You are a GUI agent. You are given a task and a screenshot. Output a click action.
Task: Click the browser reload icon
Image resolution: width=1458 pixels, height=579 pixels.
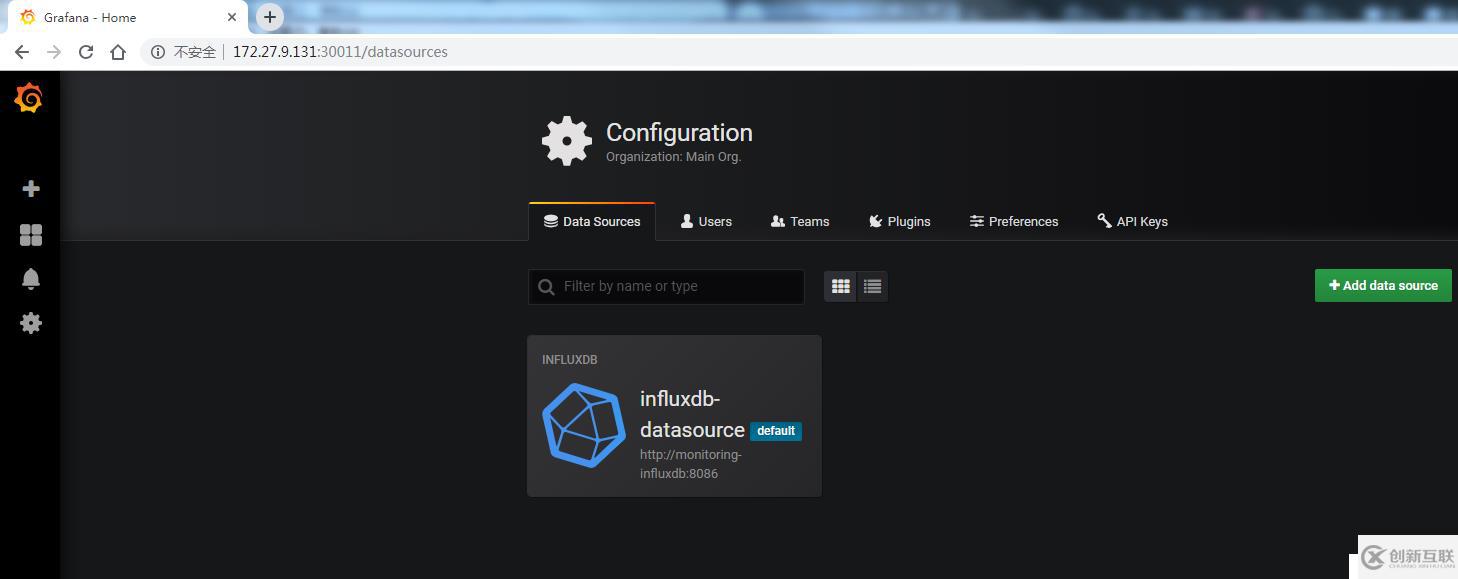[x=86, y=52]
